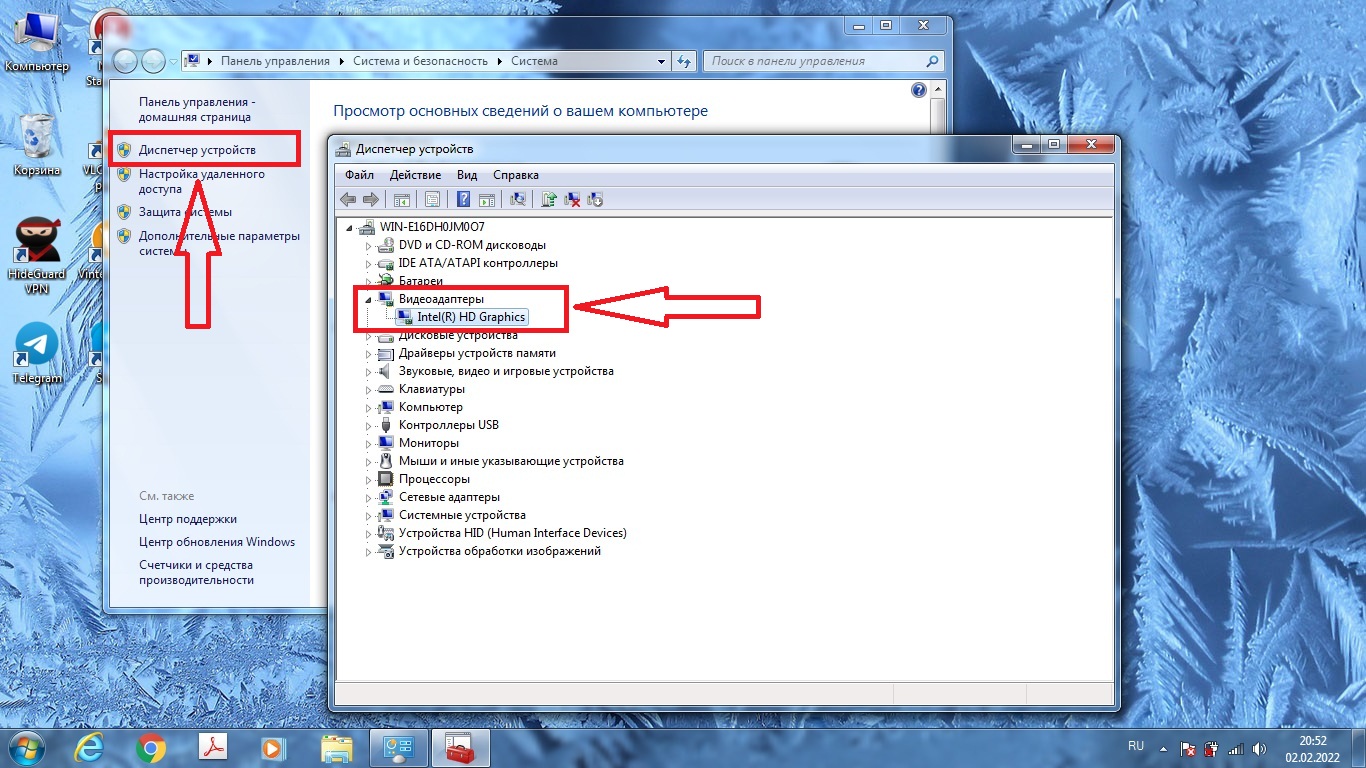This screenshot has width=1366, height=768.
Task: Click the scan for hardware changes icon
Action: click(x=518, y=199)
